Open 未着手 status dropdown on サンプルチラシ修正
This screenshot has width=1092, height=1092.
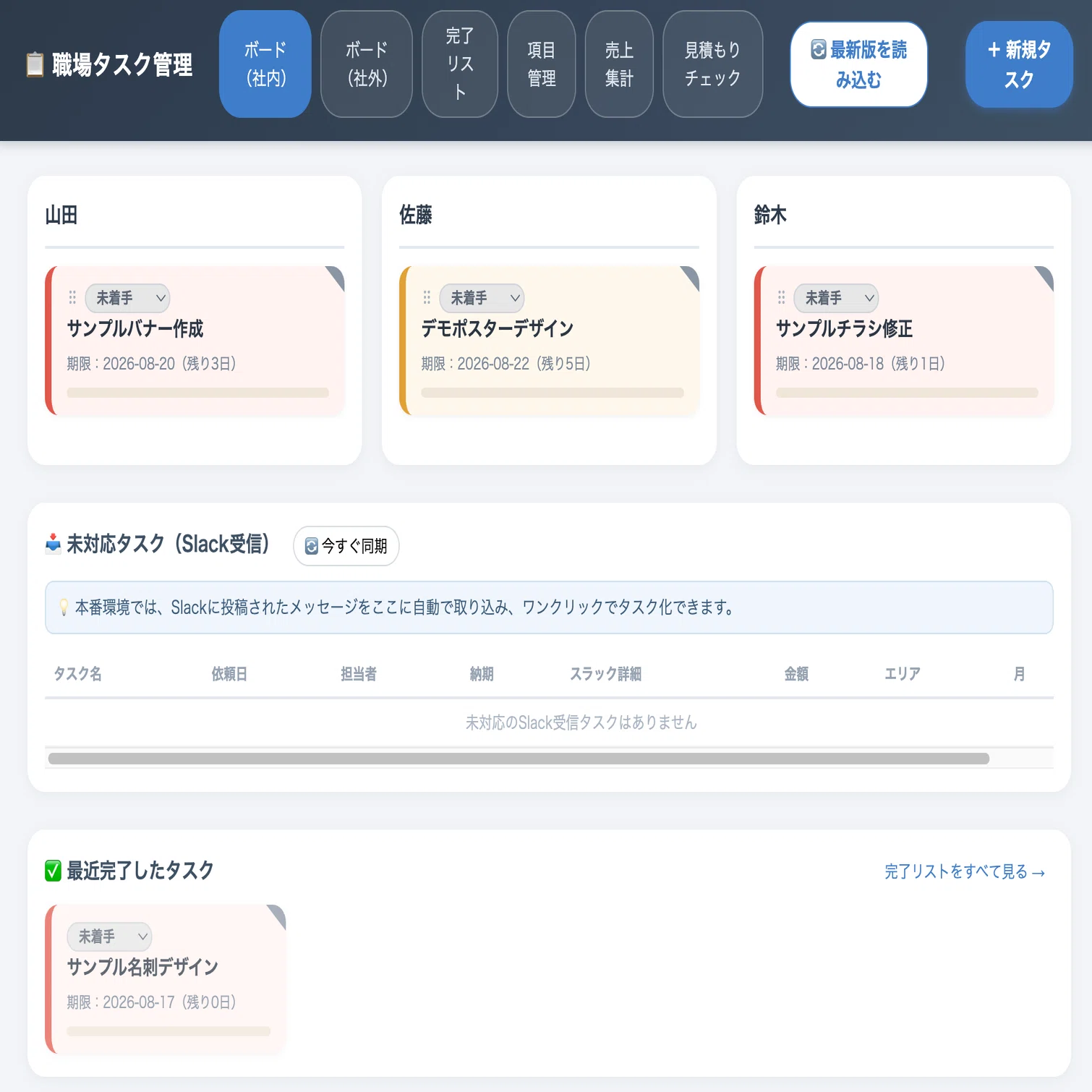tap(836, 298)
